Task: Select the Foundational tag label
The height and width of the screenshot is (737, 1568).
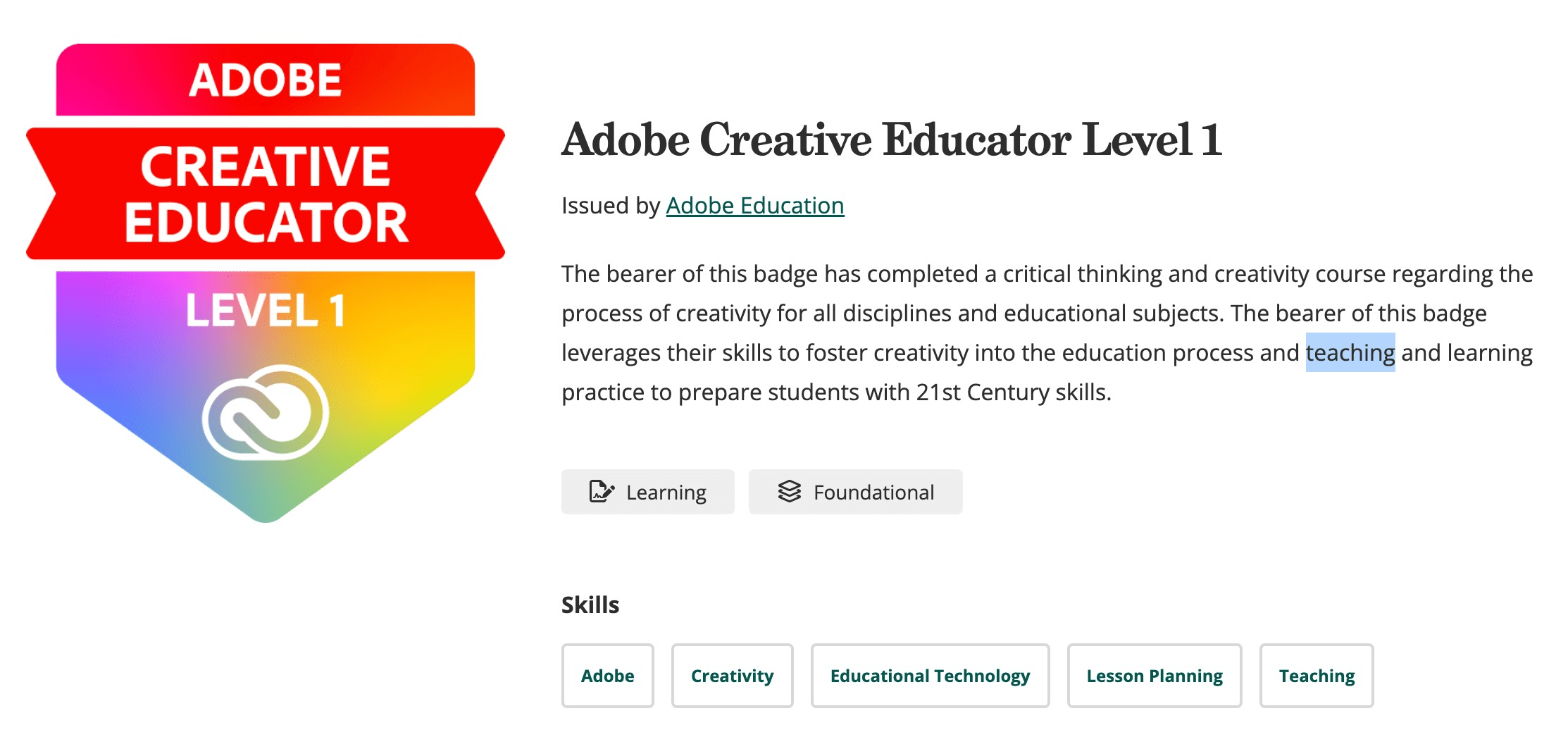Action: pos(873,493)
